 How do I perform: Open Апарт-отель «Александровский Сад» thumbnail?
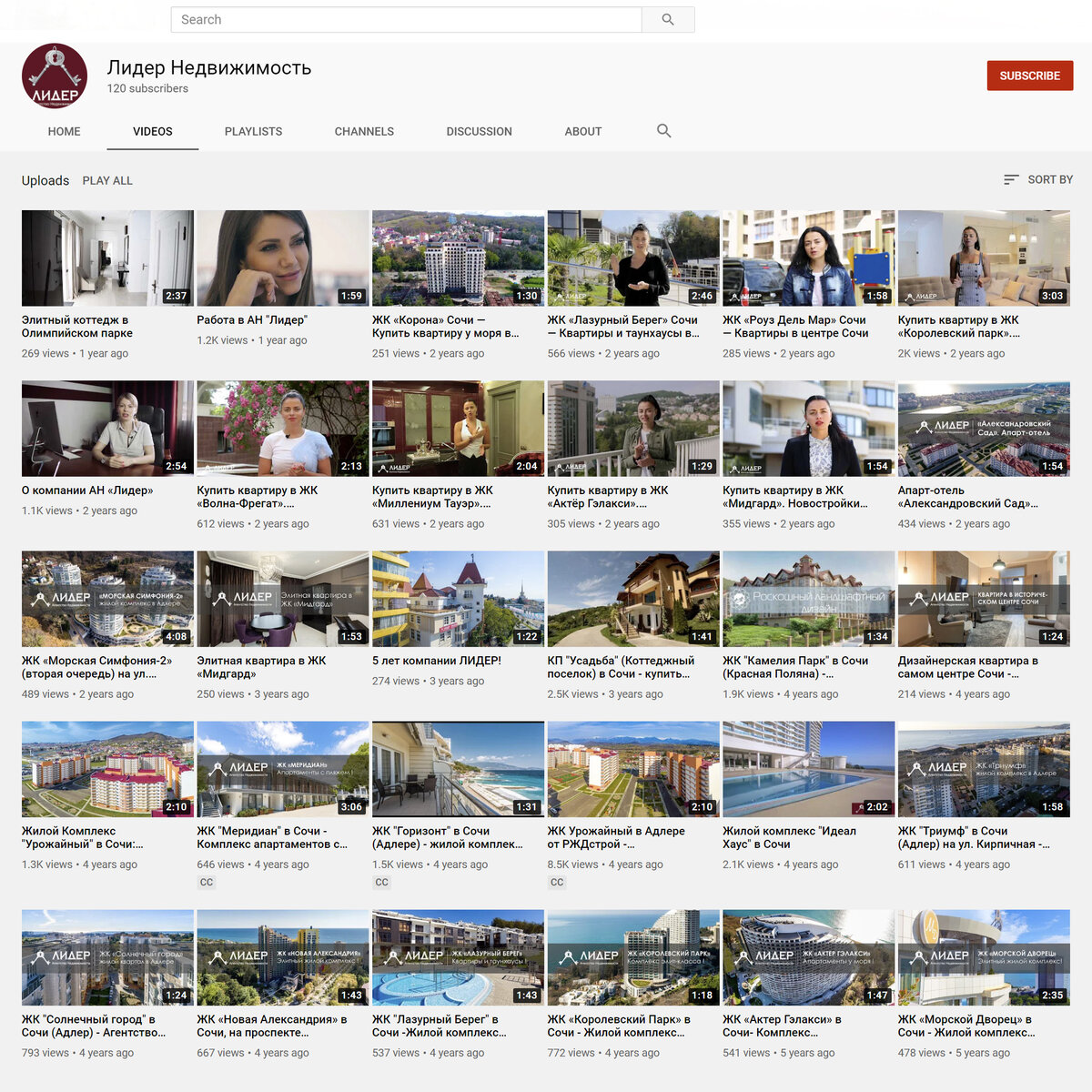pyautogui.click(x=984, y=429)
